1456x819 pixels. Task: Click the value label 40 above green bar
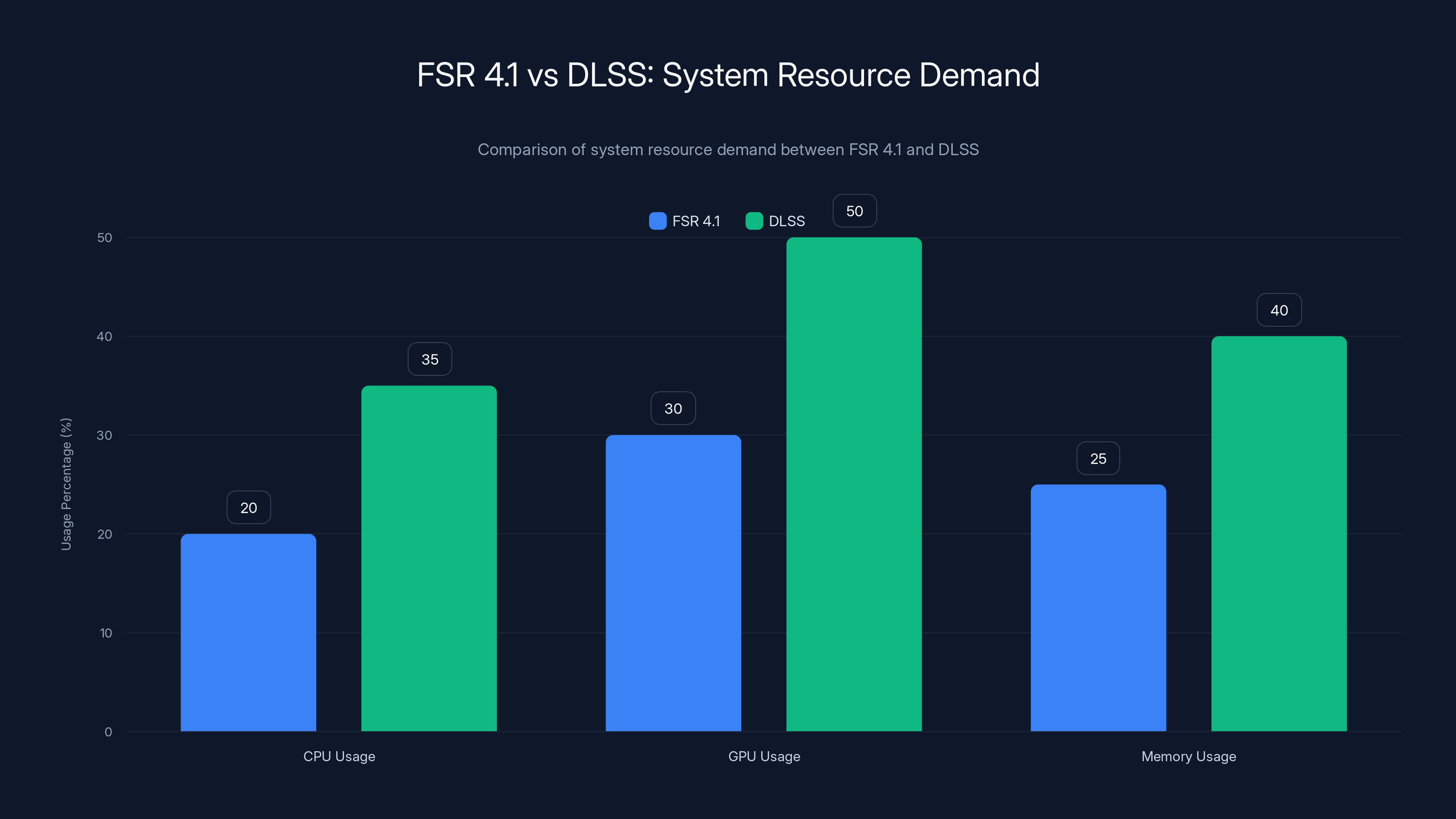[x=1279, y=310]
